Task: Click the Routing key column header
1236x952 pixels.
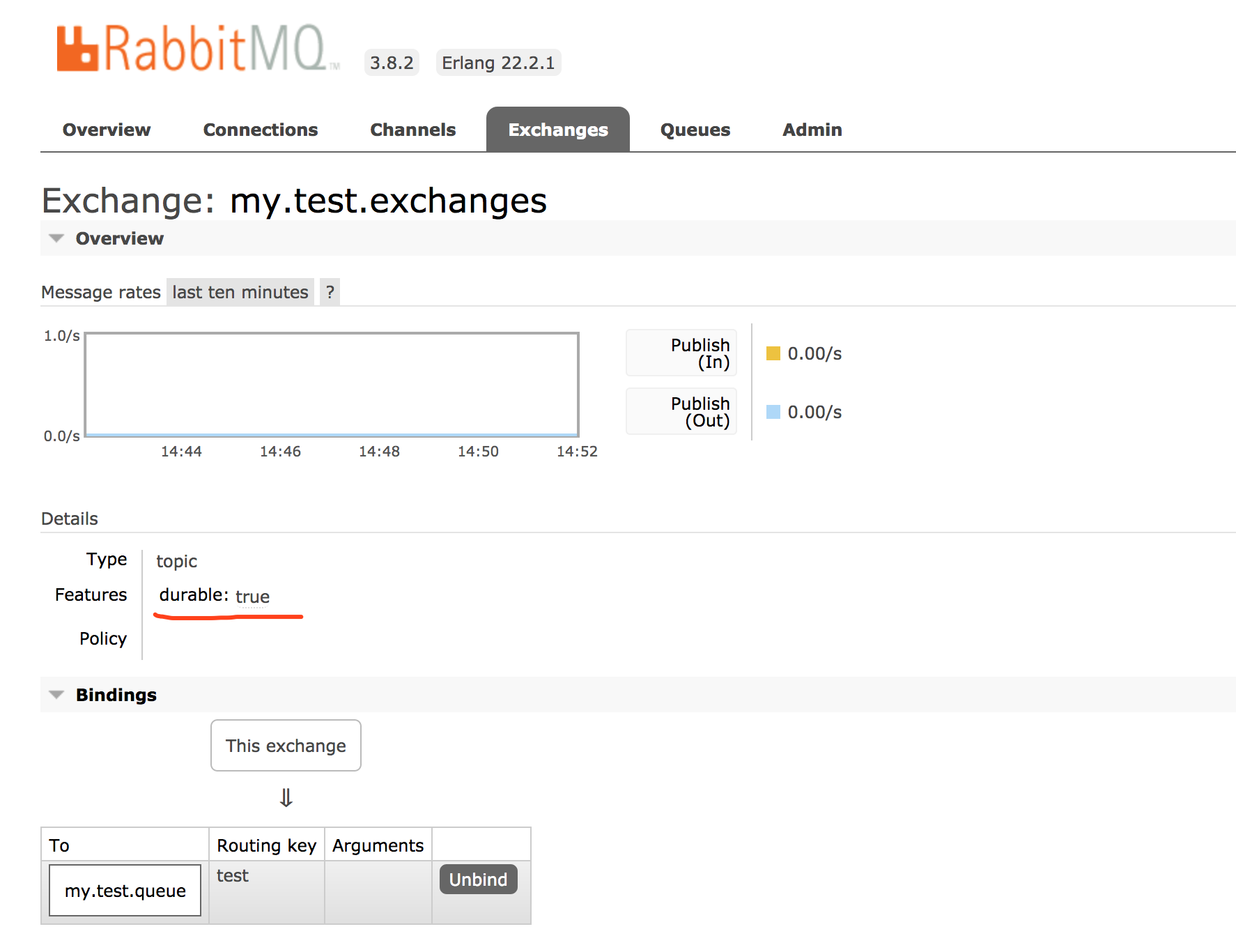Action: click(x=266, y=845)
